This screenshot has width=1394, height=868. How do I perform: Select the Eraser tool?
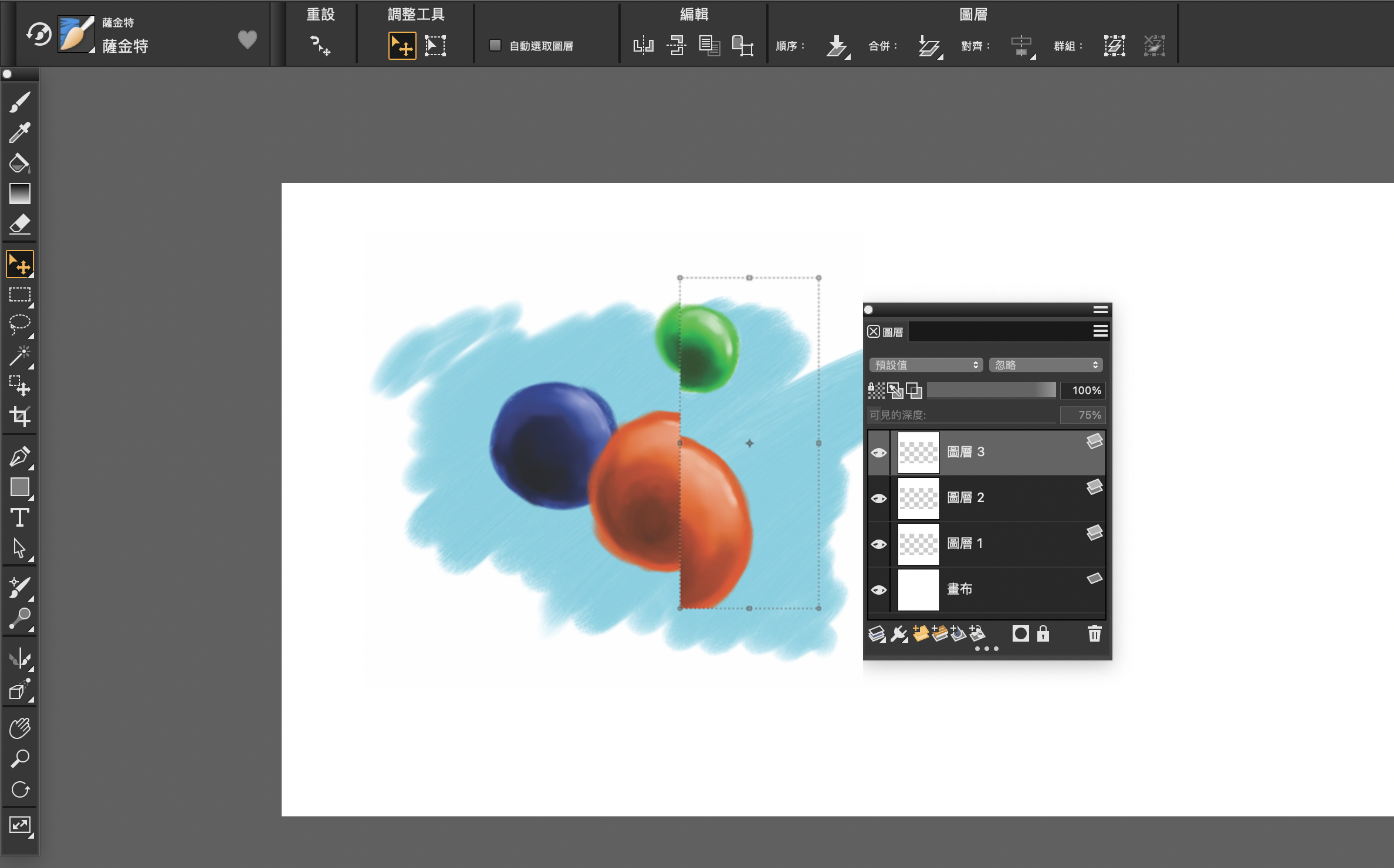[19, 224]
